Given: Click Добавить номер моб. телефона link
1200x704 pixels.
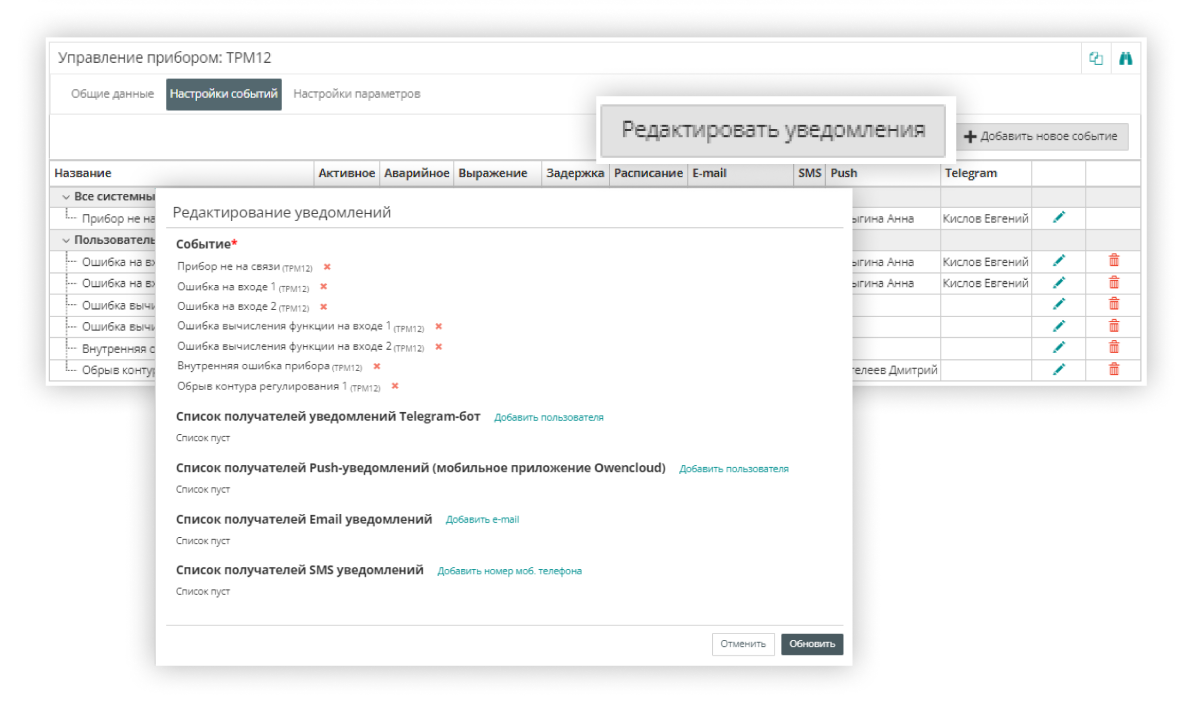Looking at the screenshot, I should [509, 571].
